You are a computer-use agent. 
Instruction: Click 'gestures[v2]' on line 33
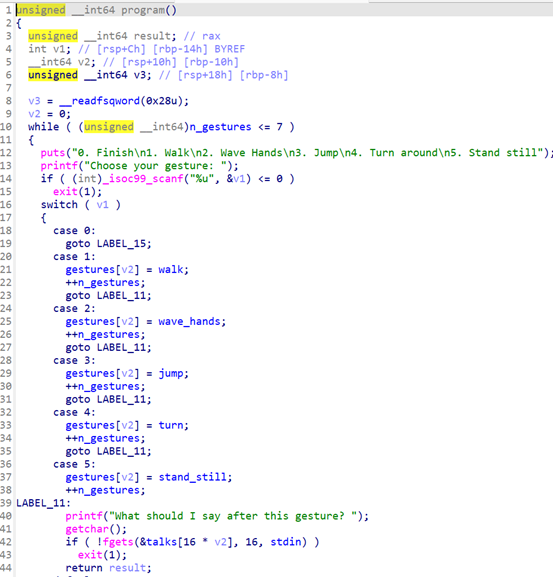pyautogui.click(x=102, y=425)
